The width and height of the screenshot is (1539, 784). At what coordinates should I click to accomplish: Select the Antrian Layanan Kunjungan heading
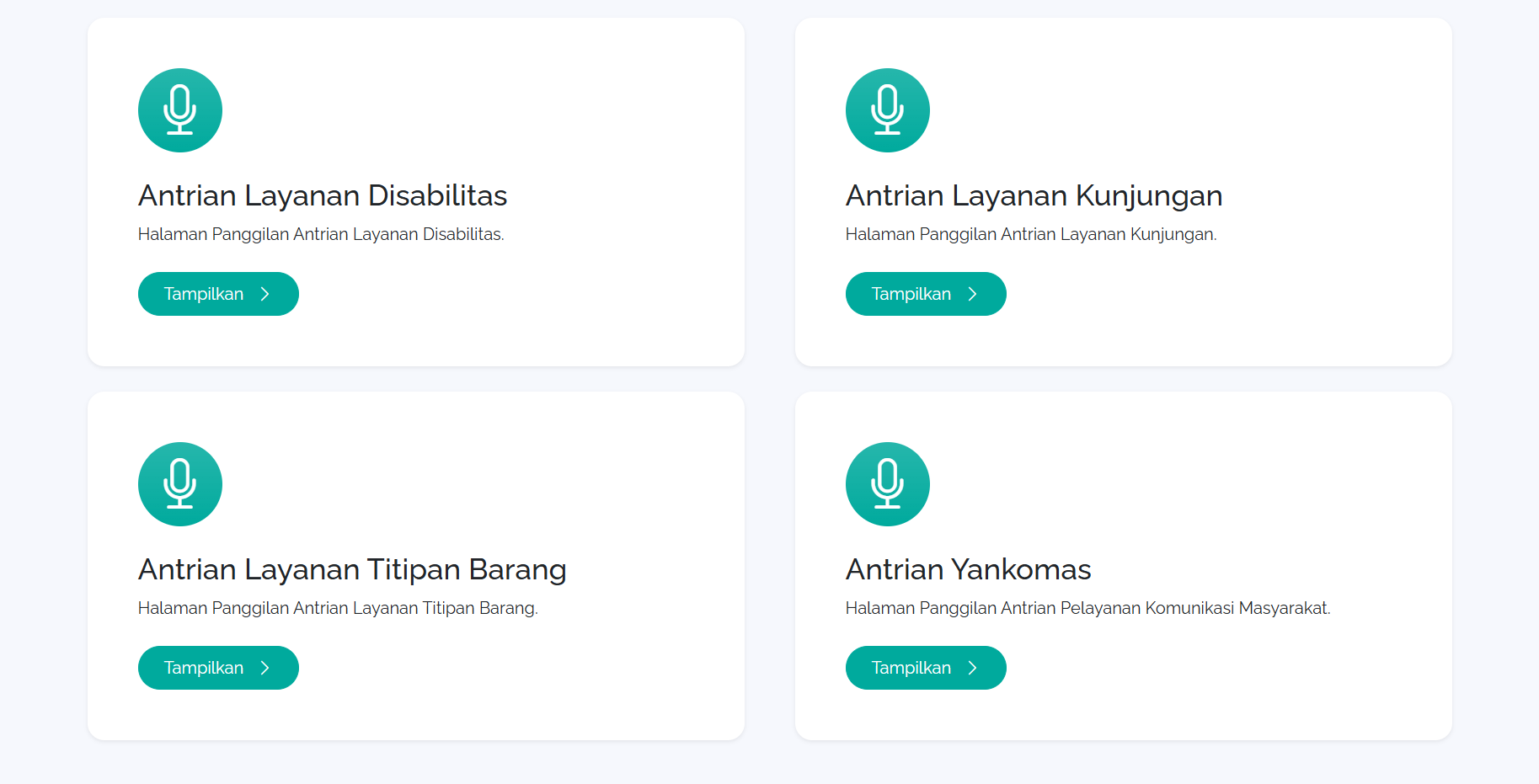click(x=1034, y=195)
